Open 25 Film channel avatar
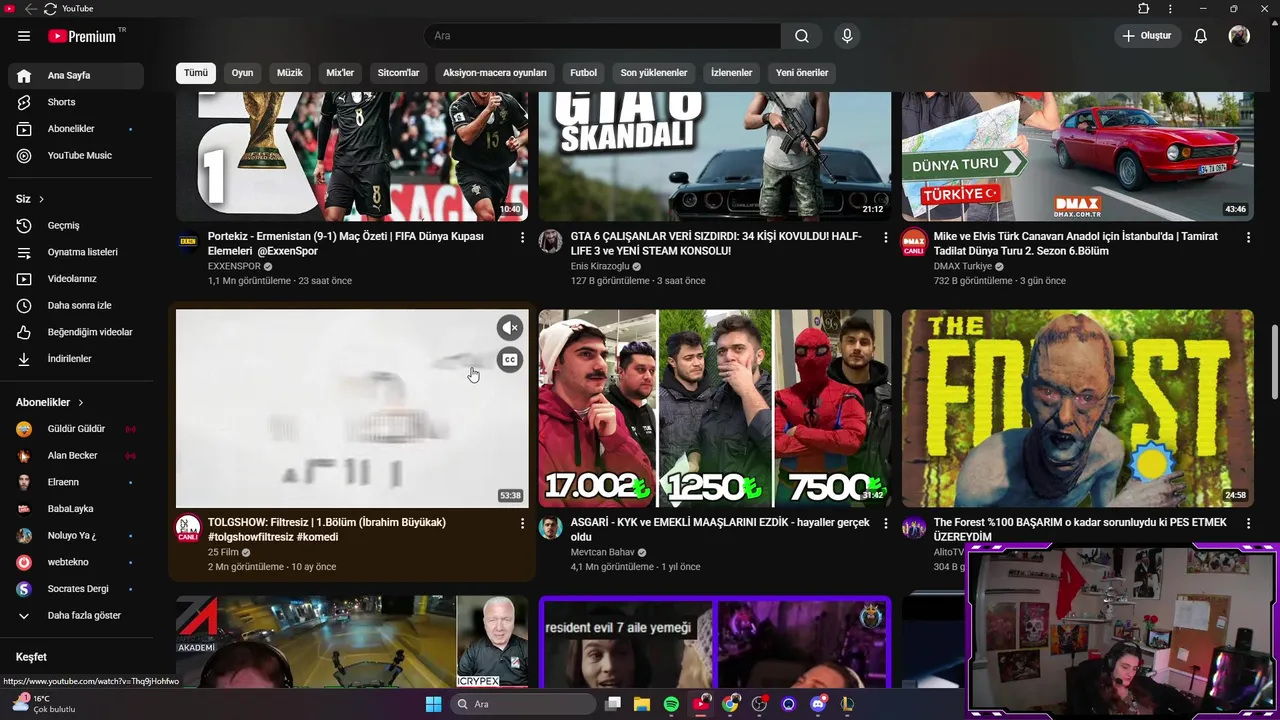 coord(188,528)
